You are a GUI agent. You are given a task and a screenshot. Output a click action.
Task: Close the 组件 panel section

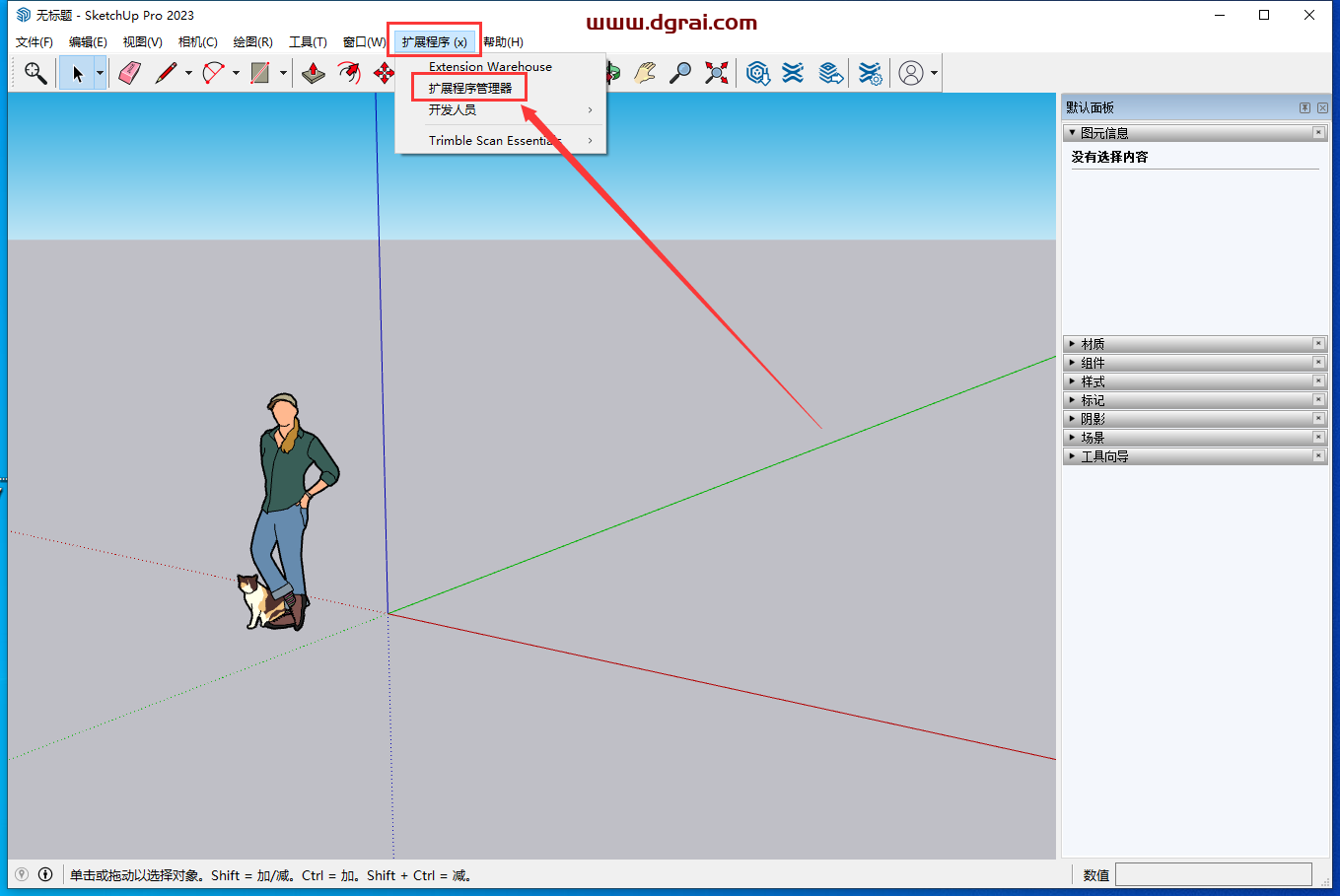point(1318,363)
